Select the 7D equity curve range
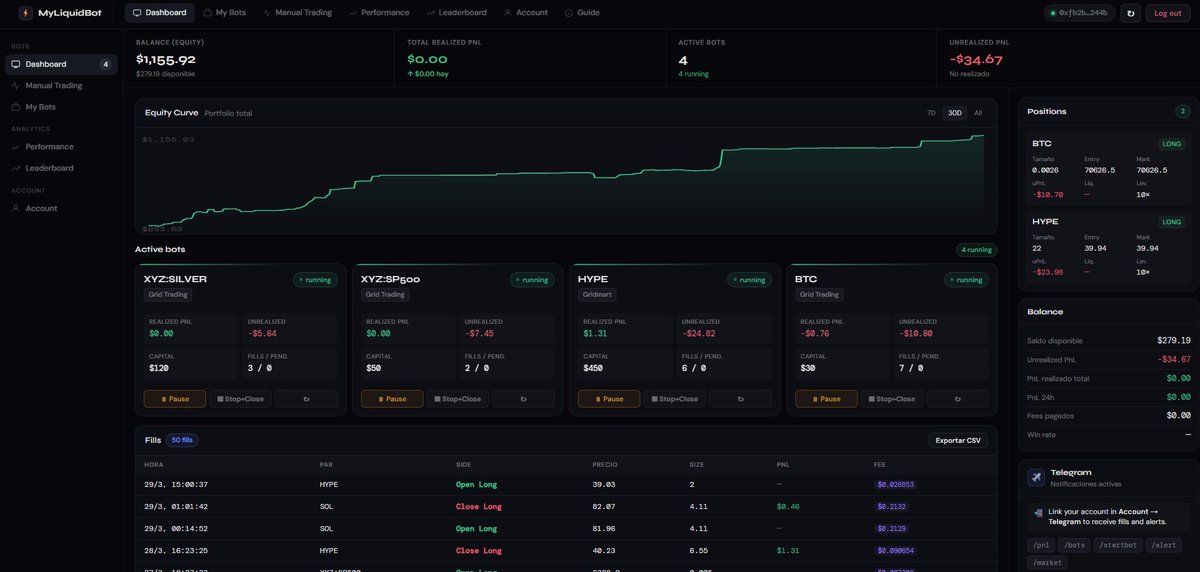1200x572 pixels. click(x=931, y=113)
